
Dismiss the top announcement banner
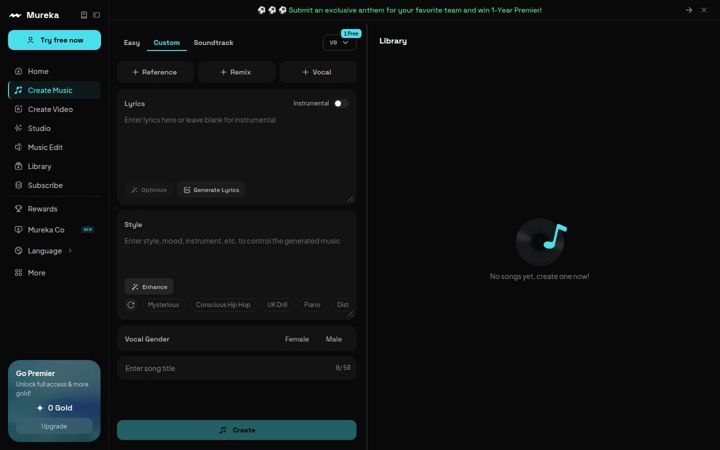tap(704, 10)
